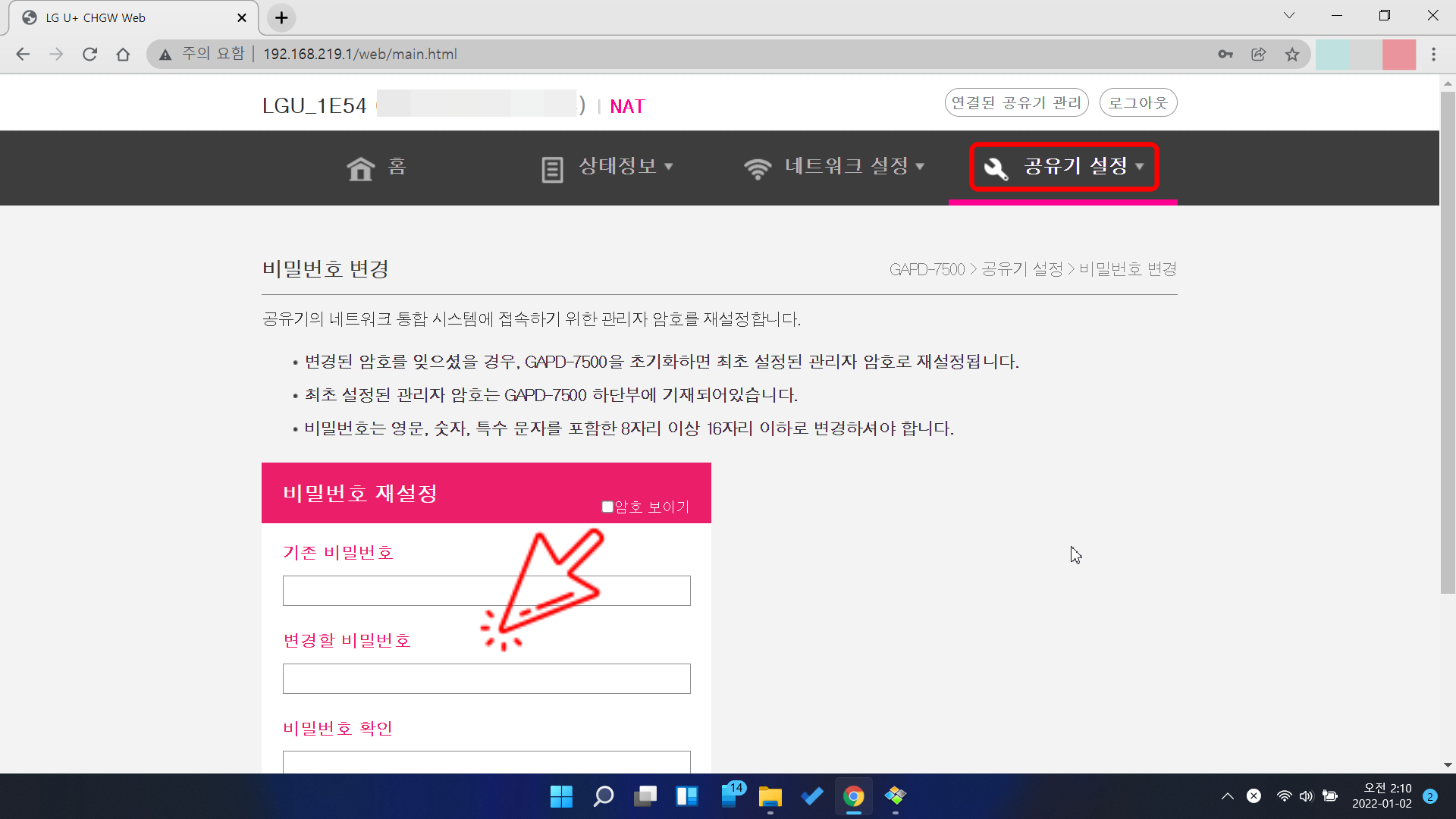Click the document icon beside 상태정보
1456x819 pixels.
click(x=552, y=168)
